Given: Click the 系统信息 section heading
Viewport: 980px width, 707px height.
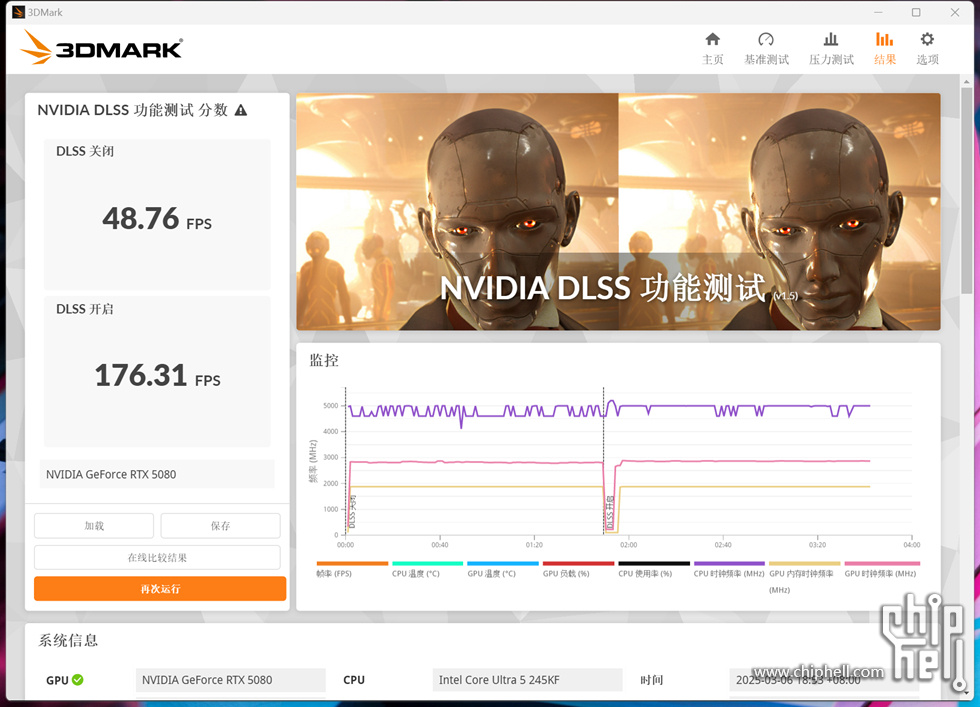Looking at the screenshot, I should coord(68,640).
